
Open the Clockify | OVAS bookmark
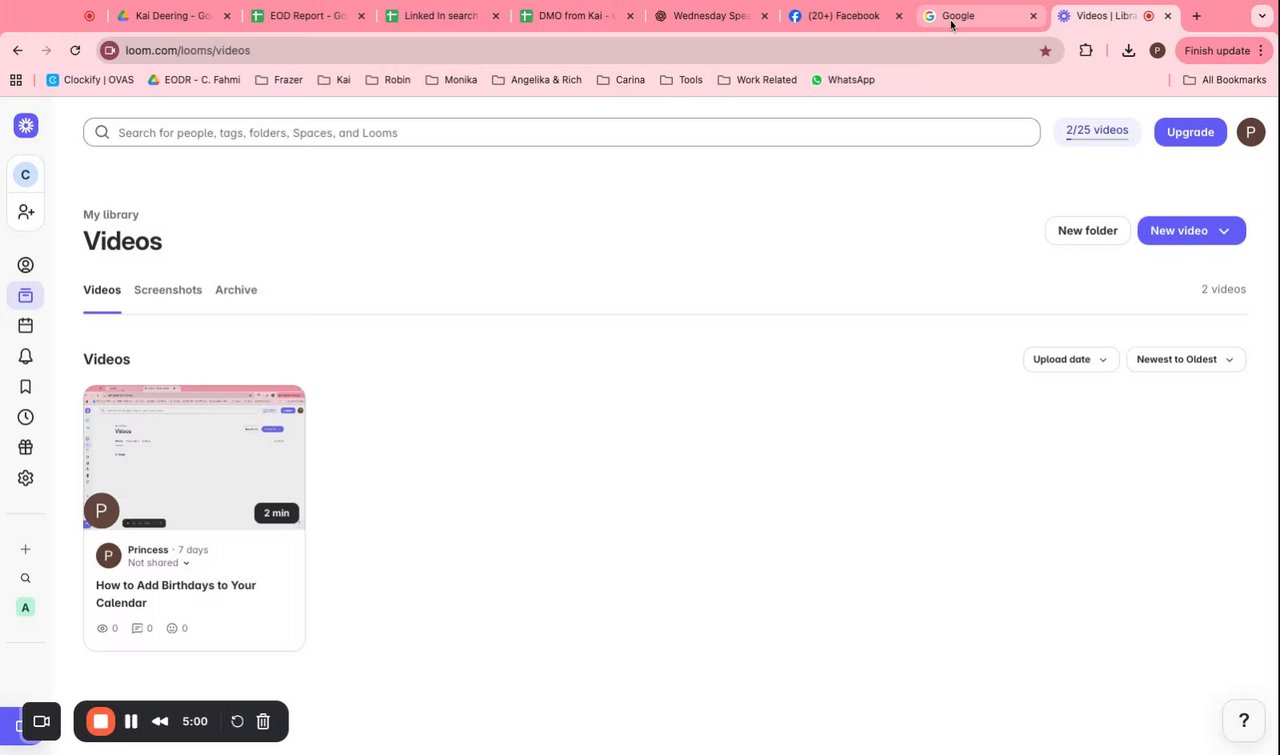[90, 80]
